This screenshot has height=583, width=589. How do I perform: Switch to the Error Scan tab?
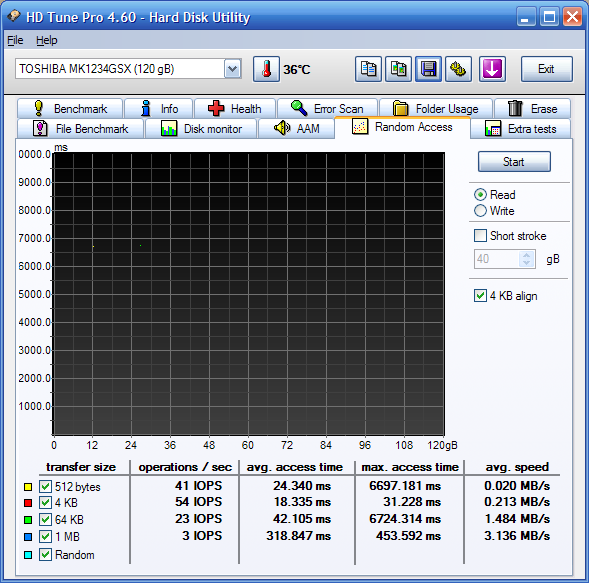tap(327, 109)
